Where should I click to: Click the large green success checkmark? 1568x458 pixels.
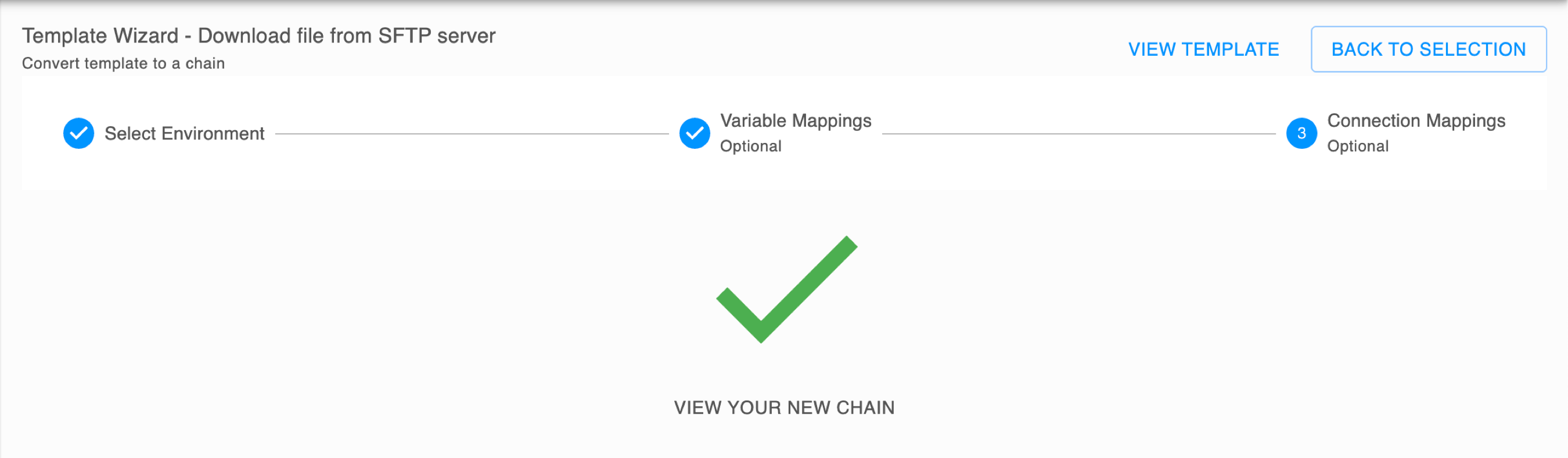coord(786,289)
